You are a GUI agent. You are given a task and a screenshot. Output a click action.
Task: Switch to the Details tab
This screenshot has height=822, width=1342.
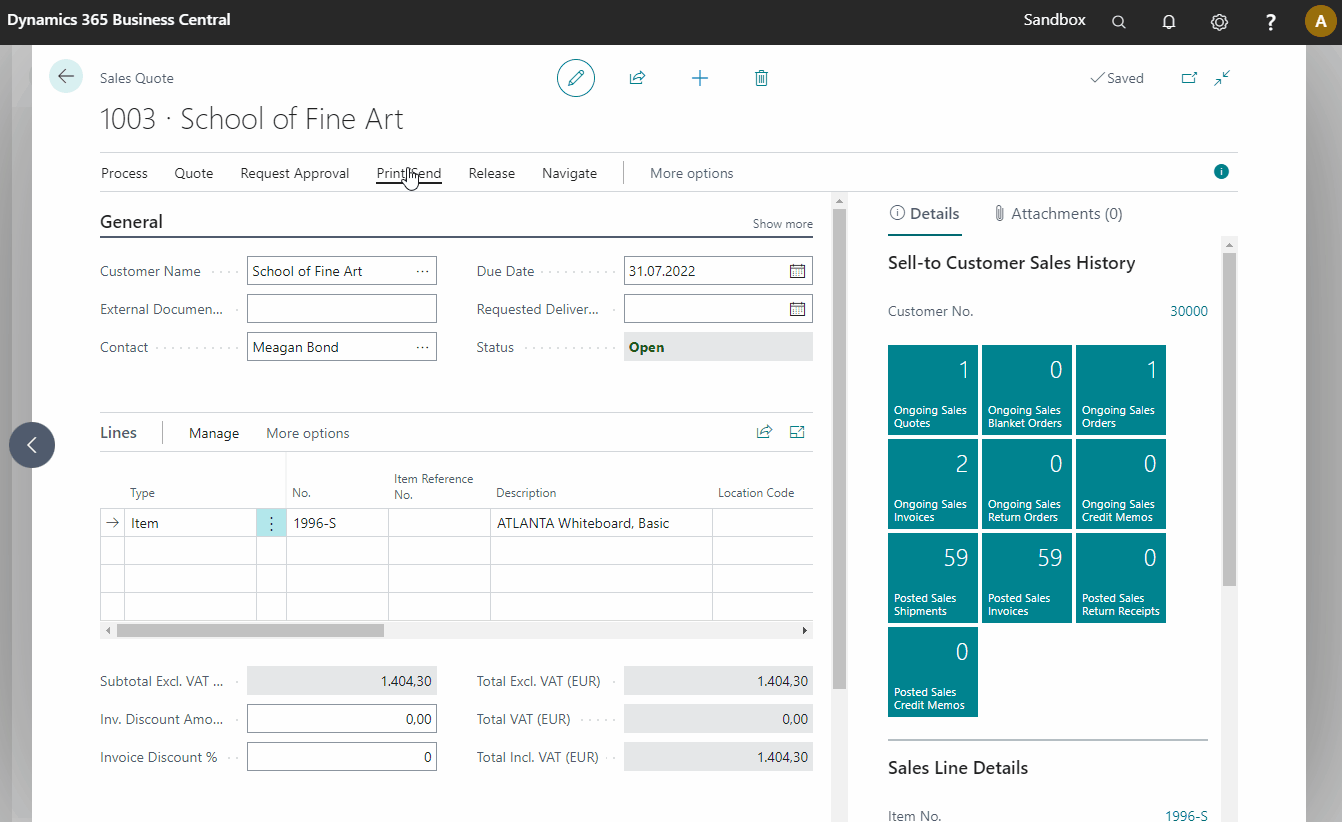click(925, 213)
